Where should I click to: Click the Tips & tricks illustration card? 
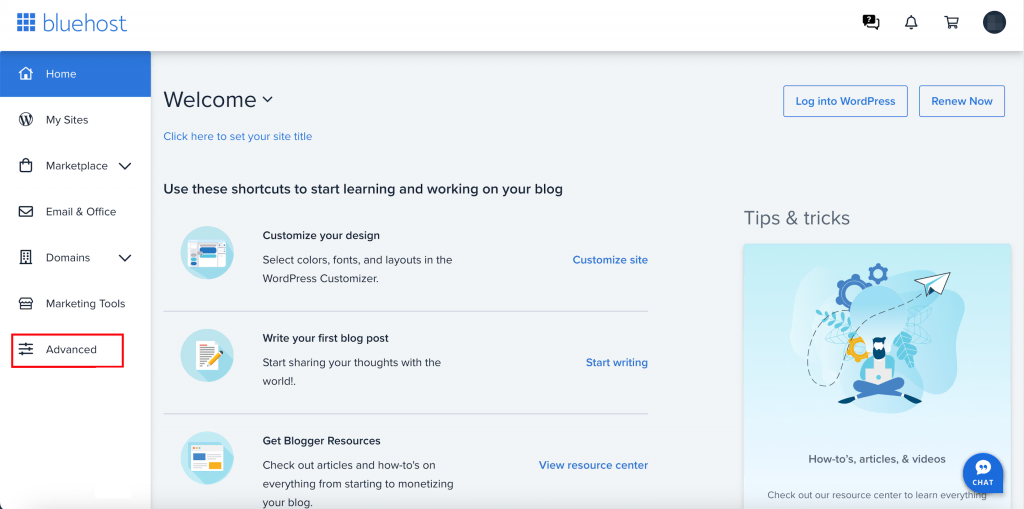point(876,340)
